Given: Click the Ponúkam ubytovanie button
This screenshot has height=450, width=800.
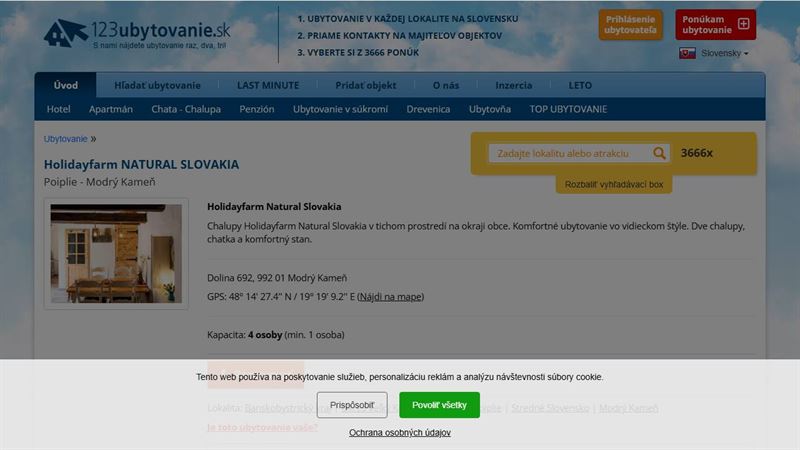Looking at the screenshot, I should 715,24.
